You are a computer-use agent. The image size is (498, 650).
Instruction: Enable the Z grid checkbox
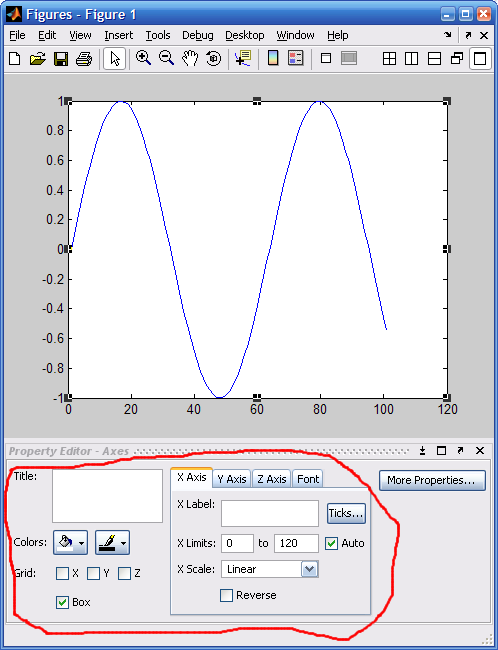tap(125, 573)
